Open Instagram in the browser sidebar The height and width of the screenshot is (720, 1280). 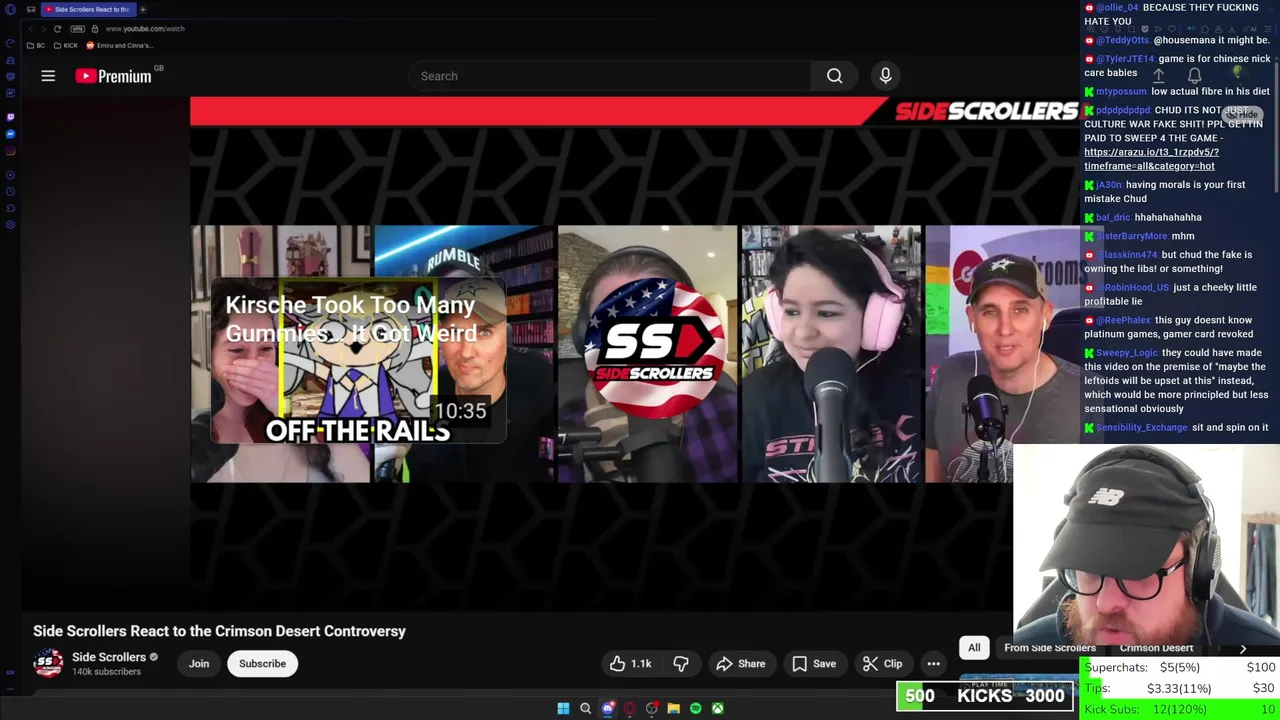pyautogui.click(x=10, y=151)
